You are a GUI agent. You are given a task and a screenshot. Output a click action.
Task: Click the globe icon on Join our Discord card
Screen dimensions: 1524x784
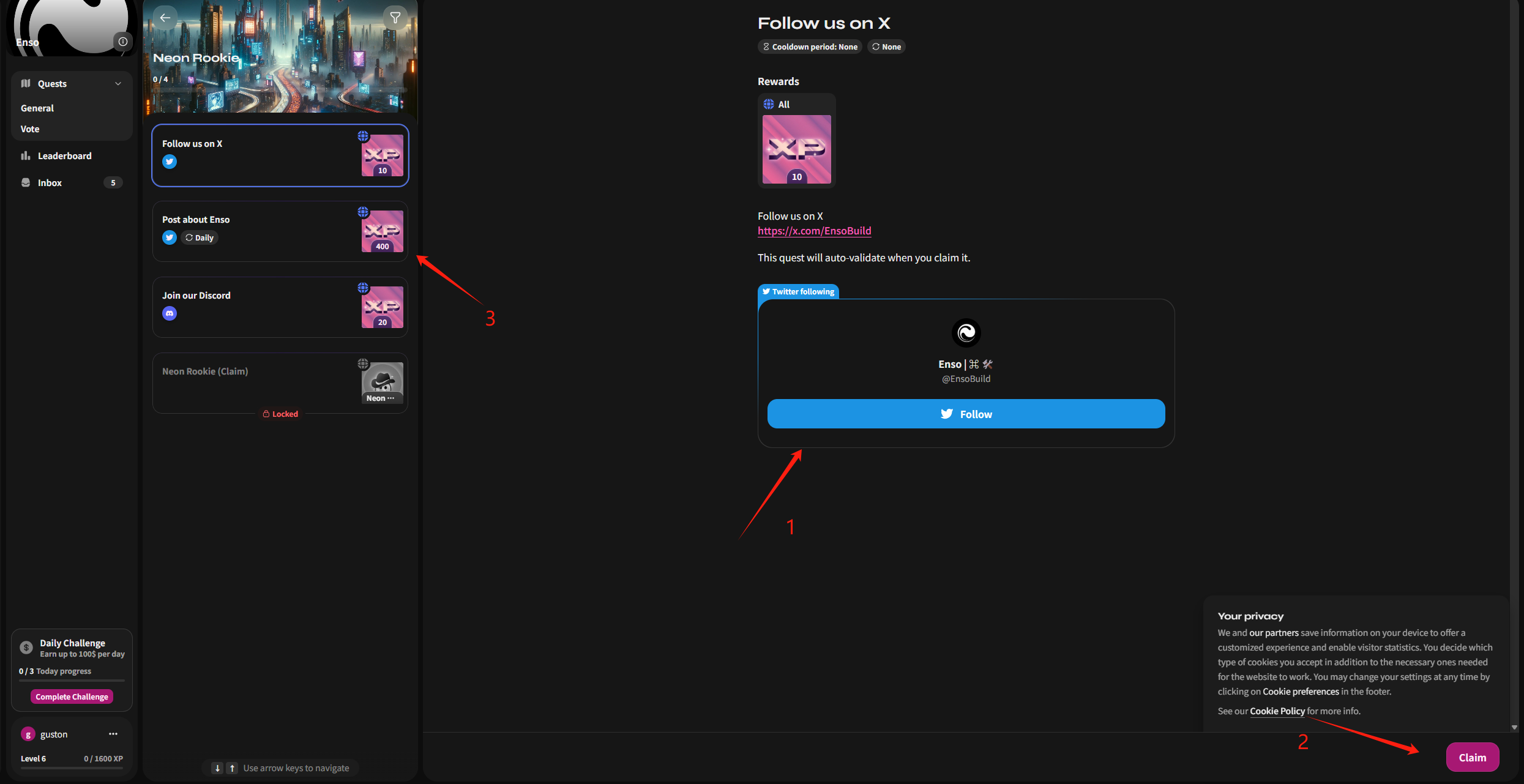click(x=363, y=288)
